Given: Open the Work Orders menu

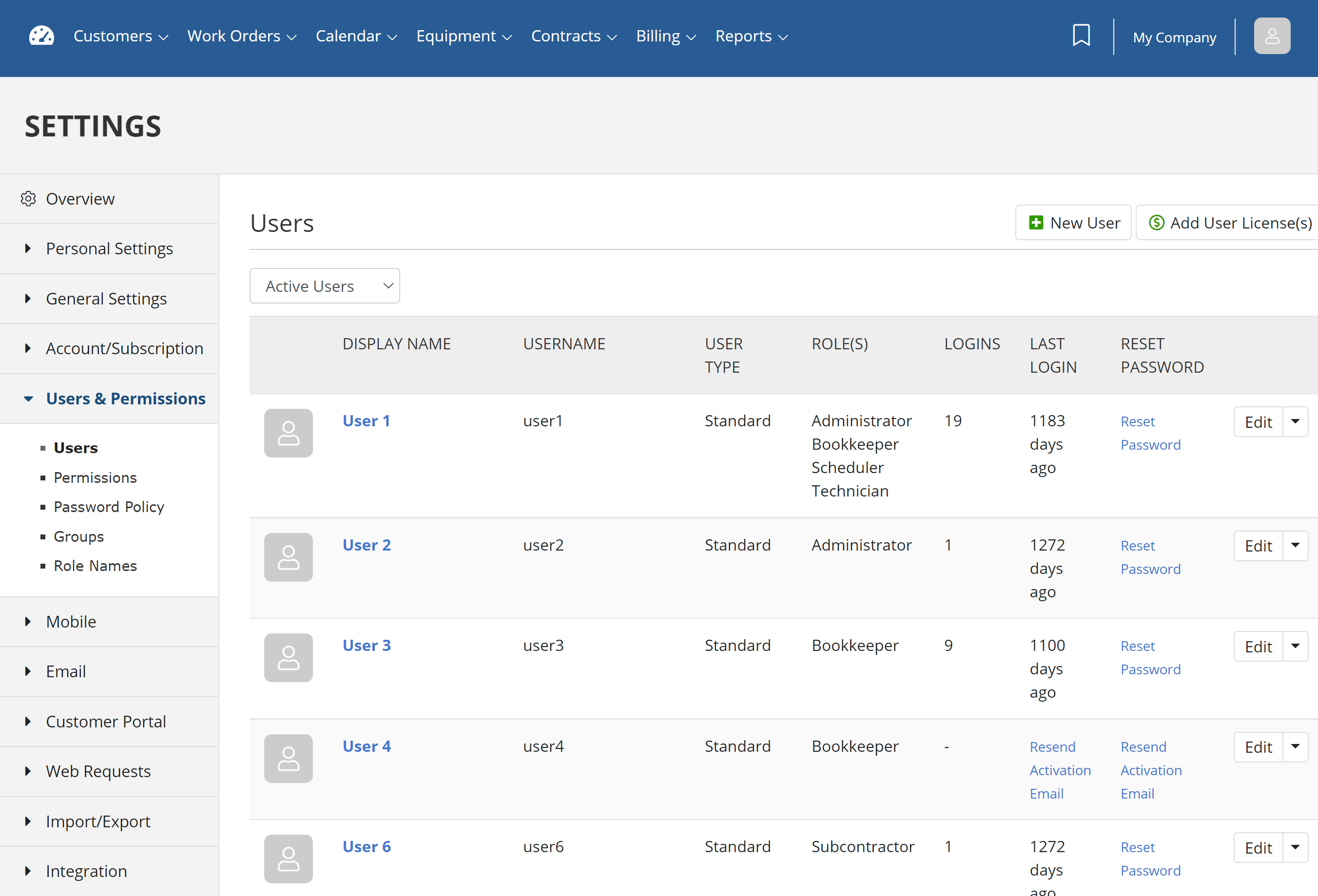Looking at the screenshot, I should pyautogui.click(x=242, y=36).
